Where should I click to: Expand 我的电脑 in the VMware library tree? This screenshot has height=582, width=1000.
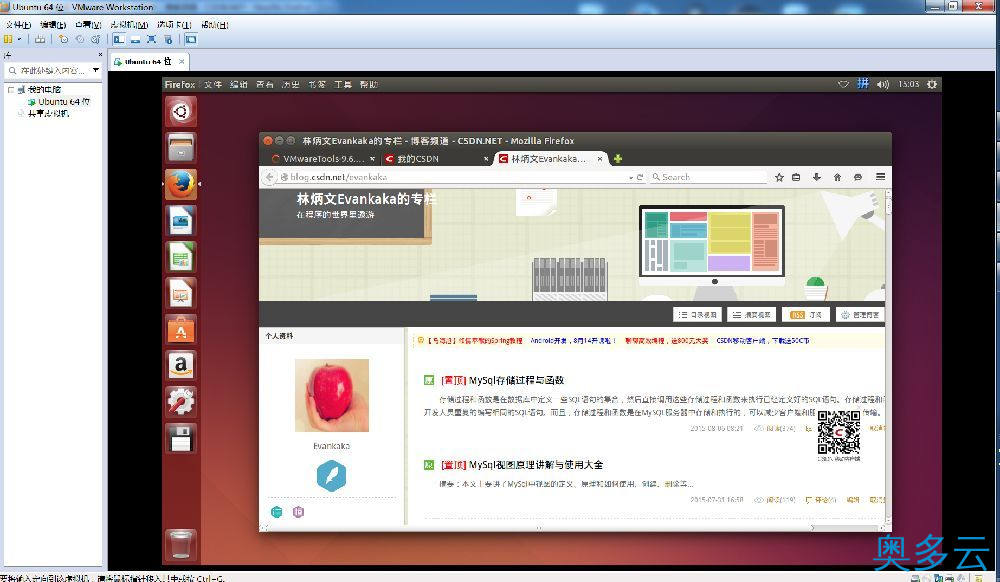coord(10,89)
